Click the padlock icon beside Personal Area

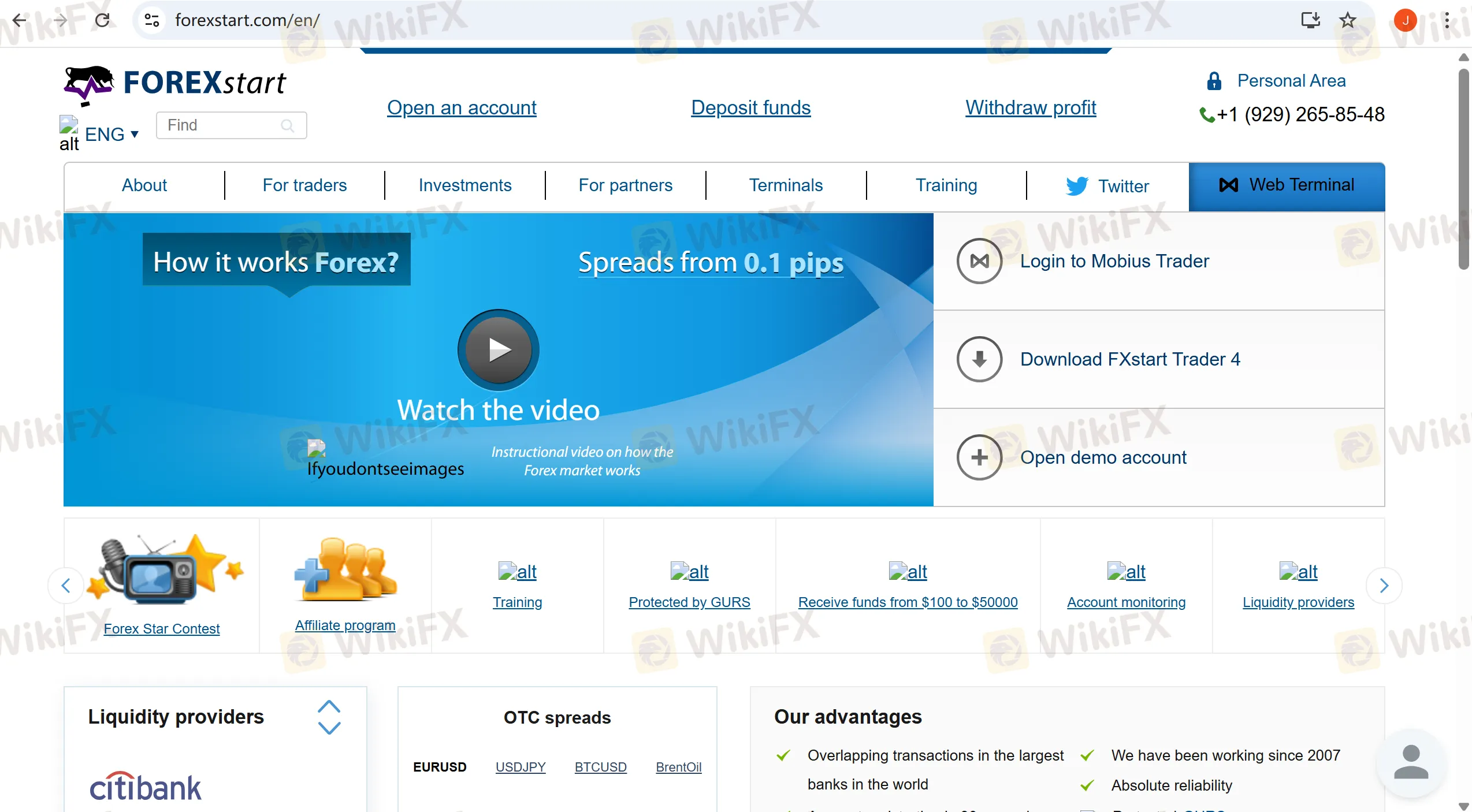(1214, 81)
